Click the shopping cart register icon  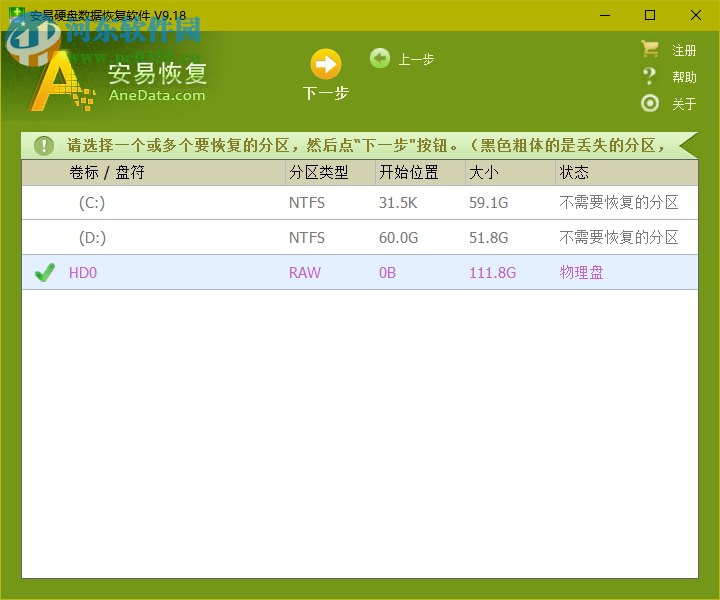pos(650,49)
